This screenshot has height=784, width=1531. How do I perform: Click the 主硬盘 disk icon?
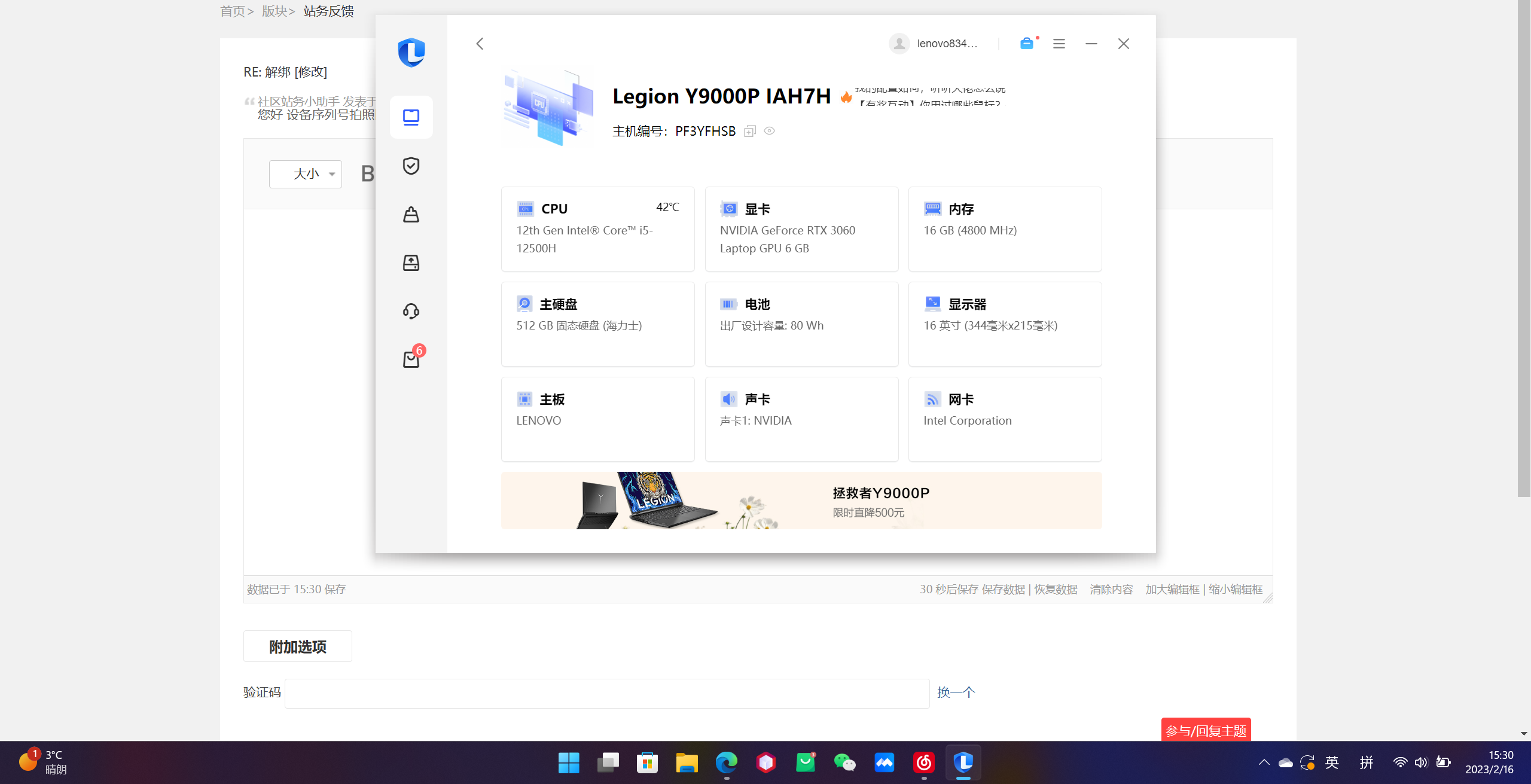click(524, 304)
